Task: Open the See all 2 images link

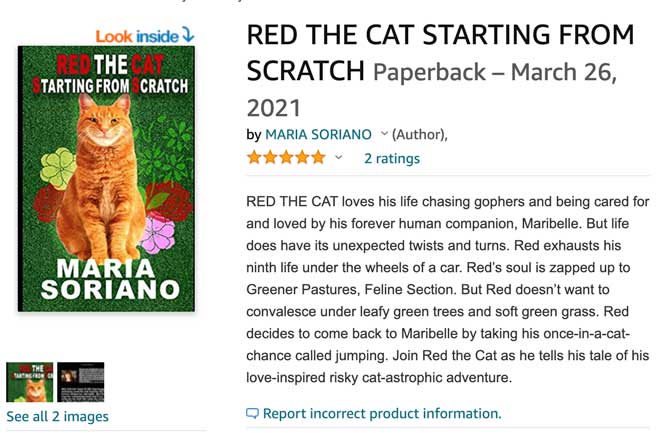Action: [x=57, y=416]
